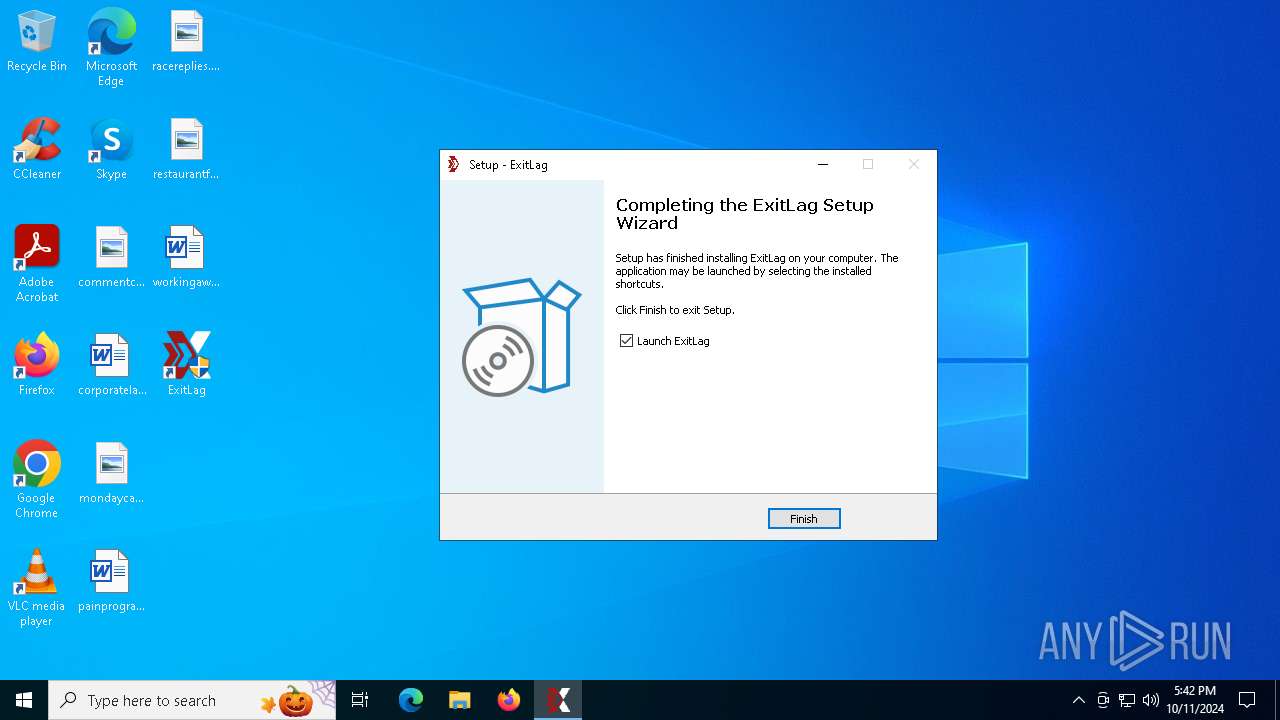1280x720 pixels.
Task: Click the ExitLag setup taskbar button
Action: 558,700
